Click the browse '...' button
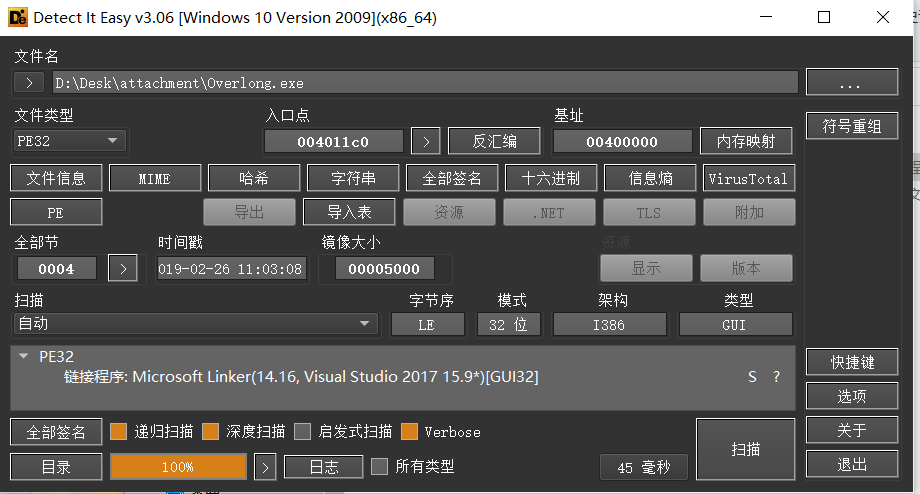The image size is (920, 494). (x=852, y=83)
